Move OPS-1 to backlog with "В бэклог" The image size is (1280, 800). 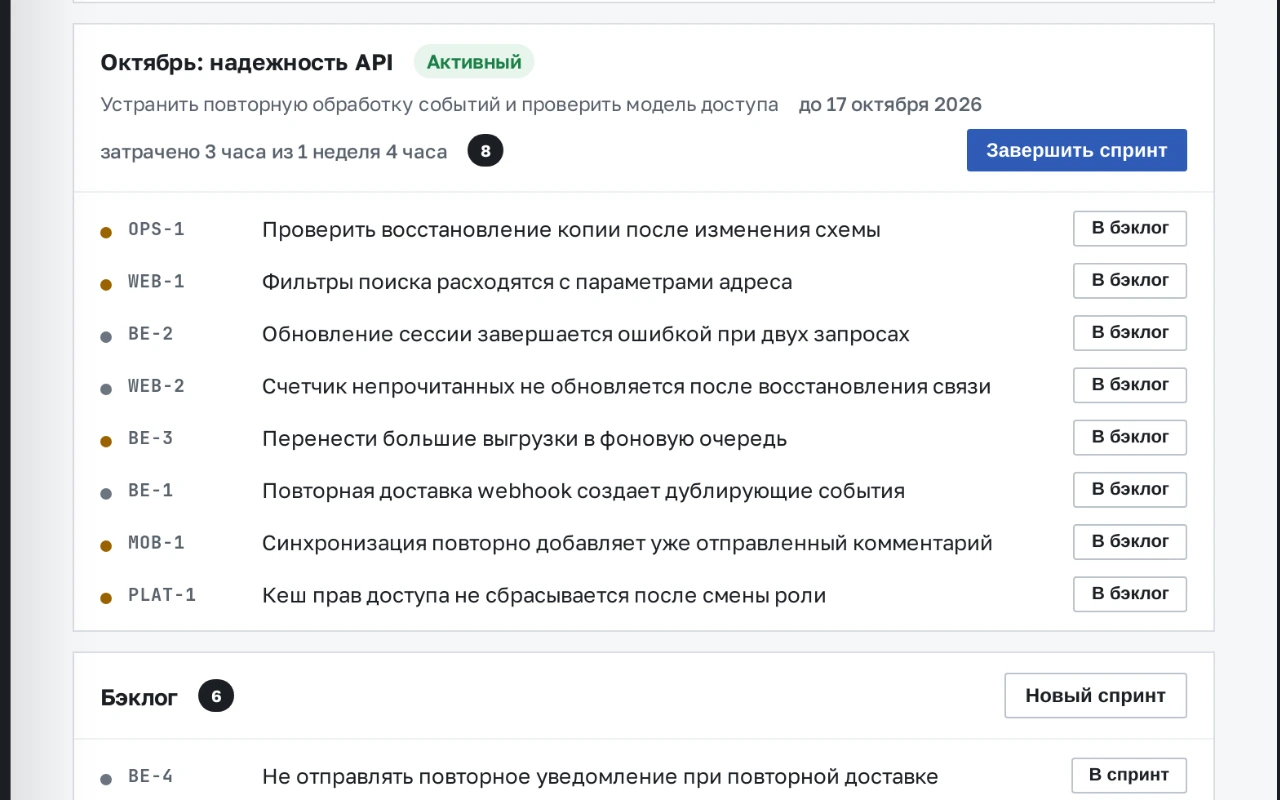[x=1130, y=228]
